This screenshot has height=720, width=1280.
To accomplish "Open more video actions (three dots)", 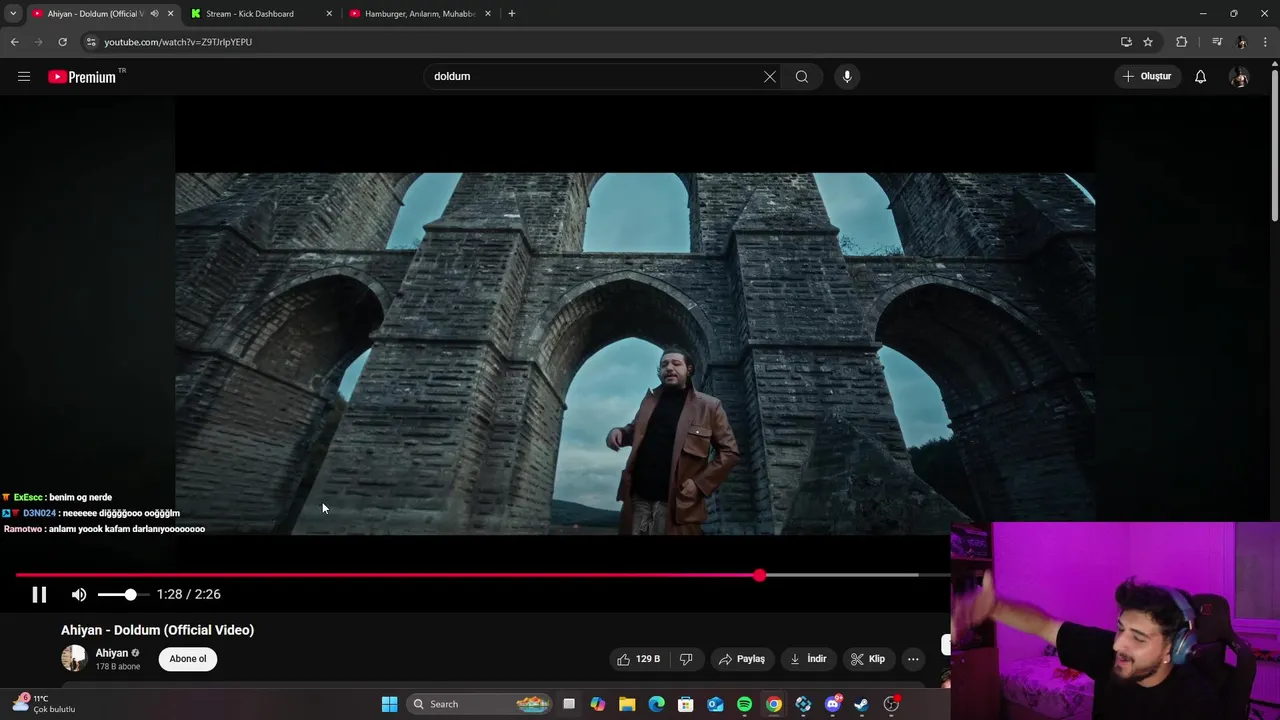I will 913,659.
